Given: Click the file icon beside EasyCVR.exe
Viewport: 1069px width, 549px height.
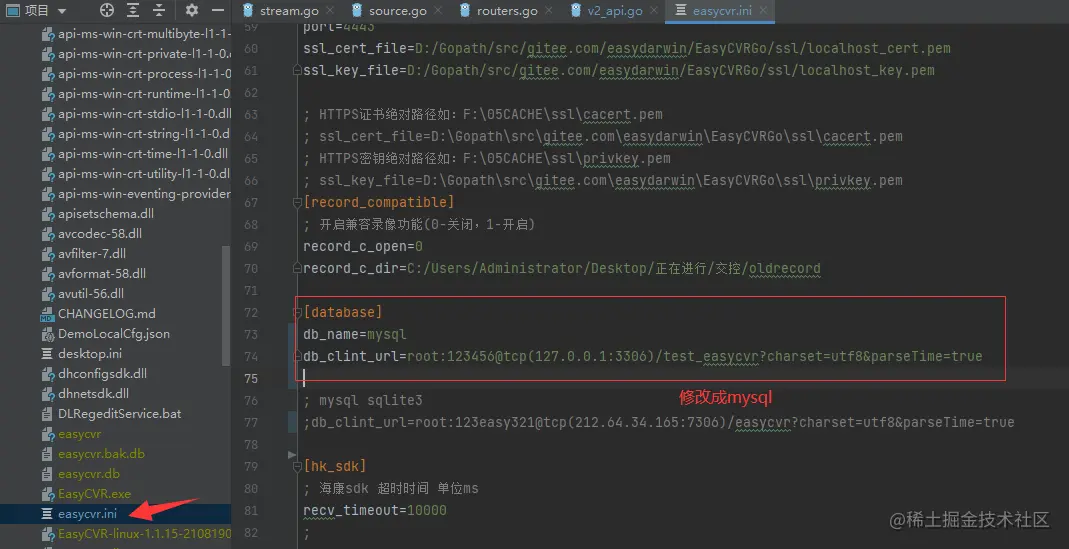Looking at the screenshot, I should (47, 494).
